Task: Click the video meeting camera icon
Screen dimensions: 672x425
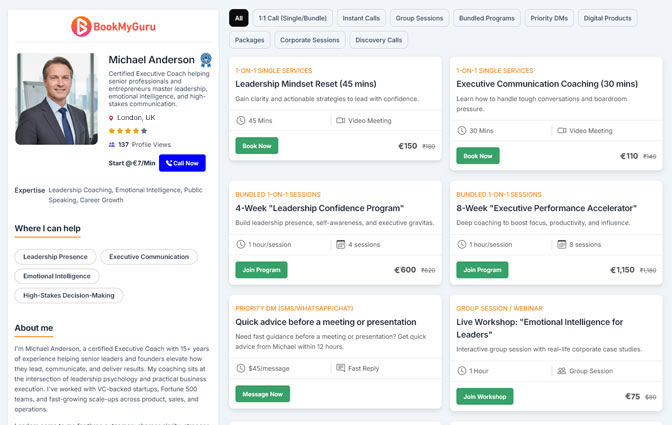Action: [x=340, y=120]
